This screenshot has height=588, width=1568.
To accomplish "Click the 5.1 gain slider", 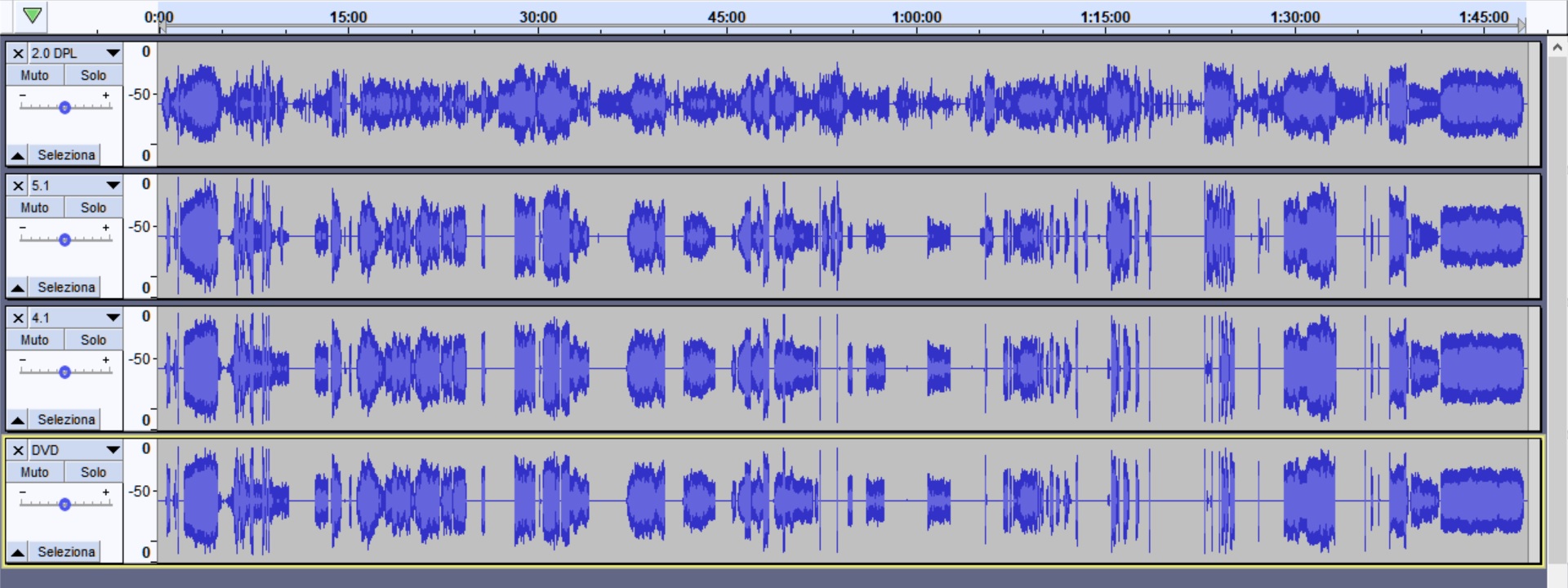I will (65, 239).
